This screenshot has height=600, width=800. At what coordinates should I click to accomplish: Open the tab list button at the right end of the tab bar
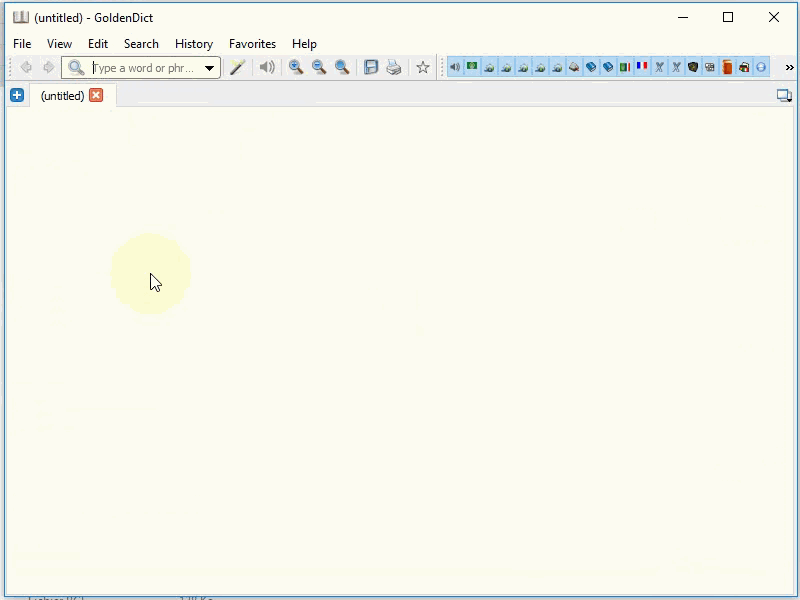tap(784, 95)
